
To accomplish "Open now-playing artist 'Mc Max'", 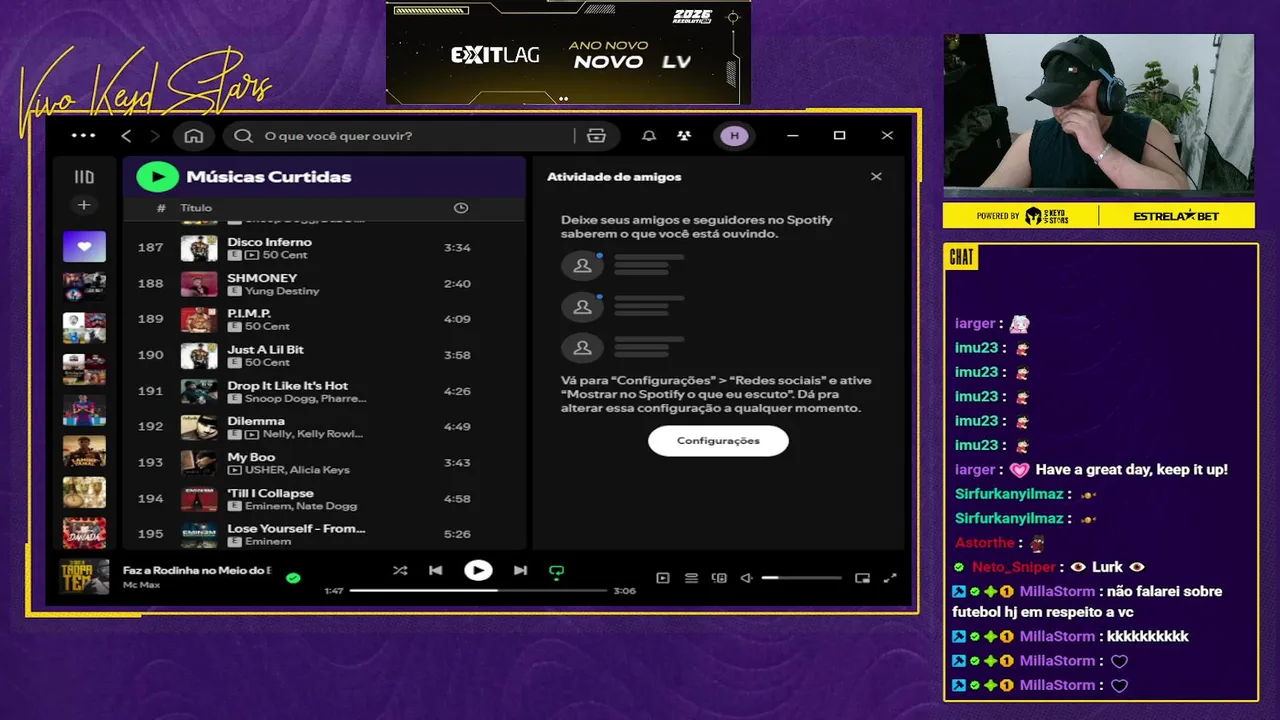I will pos(141,584).
